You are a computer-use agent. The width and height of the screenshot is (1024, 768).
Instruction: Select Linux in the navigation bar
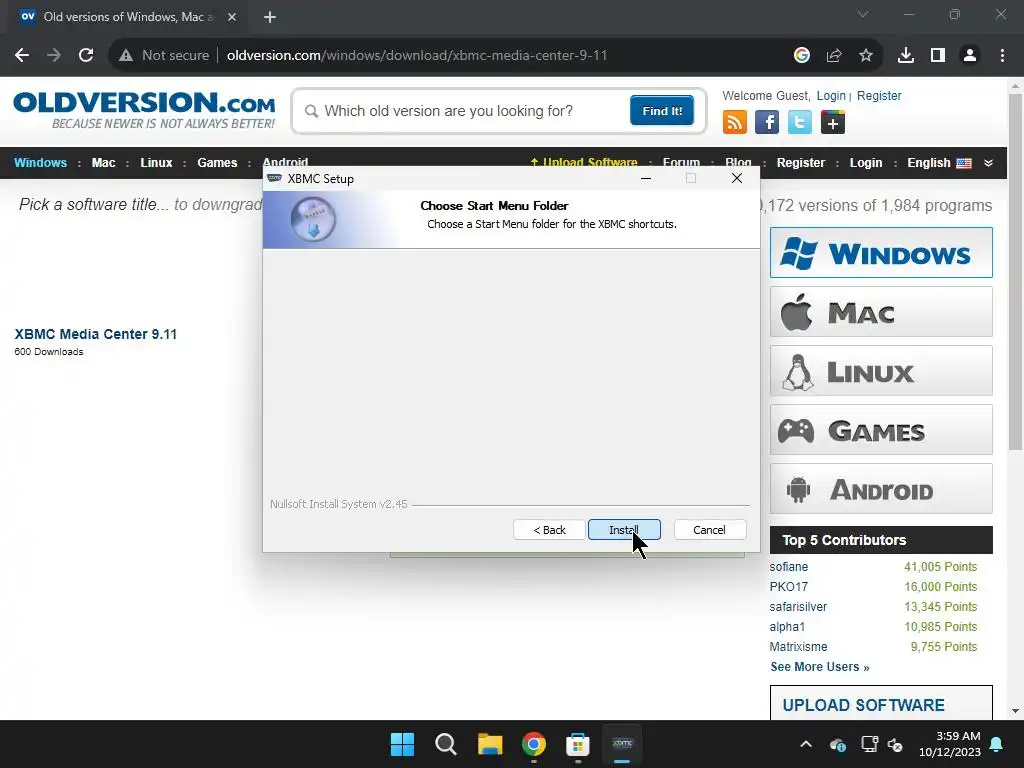pyautogui.click(x=156, y=163)
